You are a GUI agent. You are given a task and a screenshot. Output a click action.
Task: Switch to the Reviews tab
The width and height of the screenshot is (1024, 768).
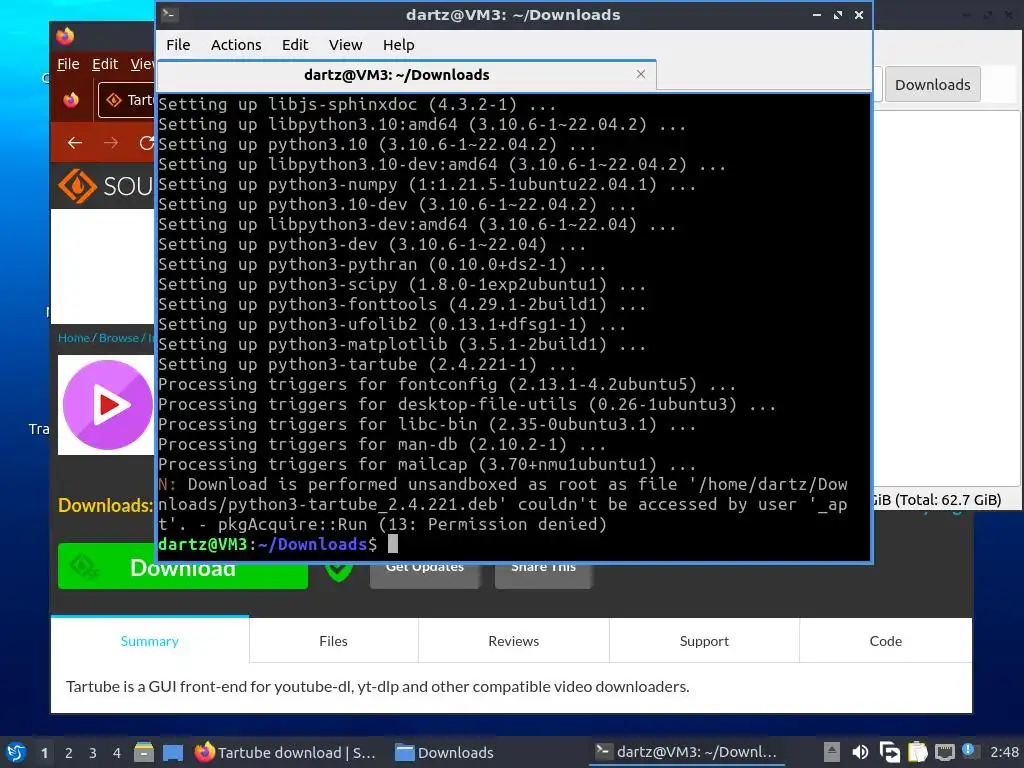pyautogui.click(x=513, y=641)
